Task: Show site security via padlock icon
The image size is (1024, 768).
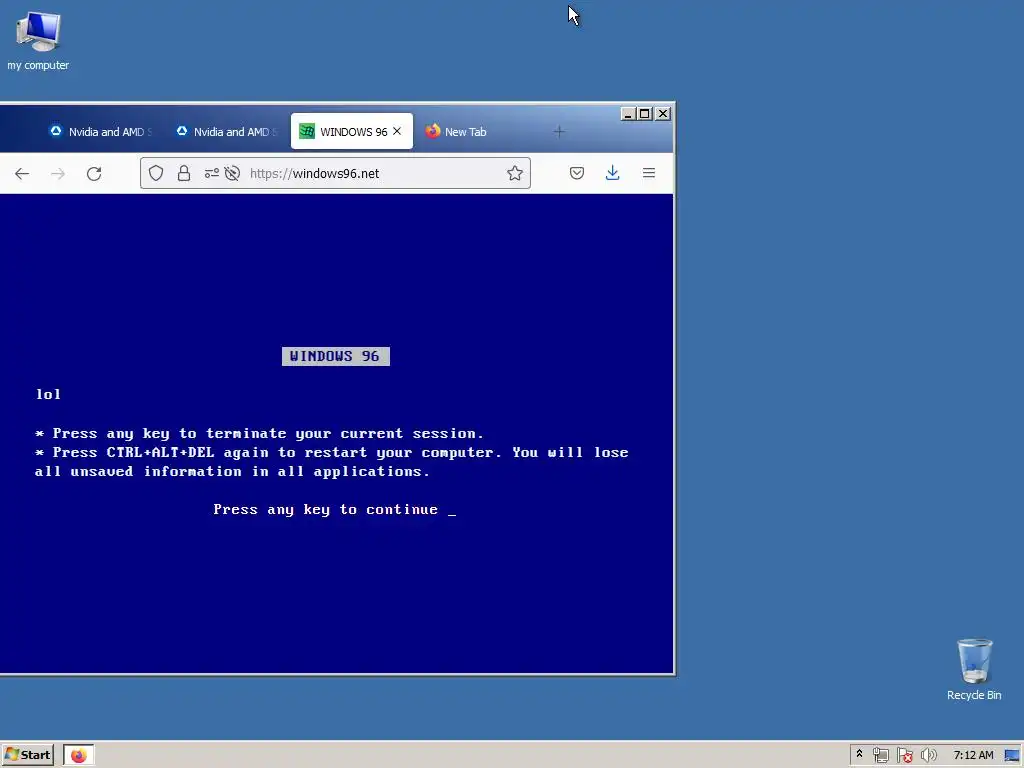Action: click(x=184, y=173)
